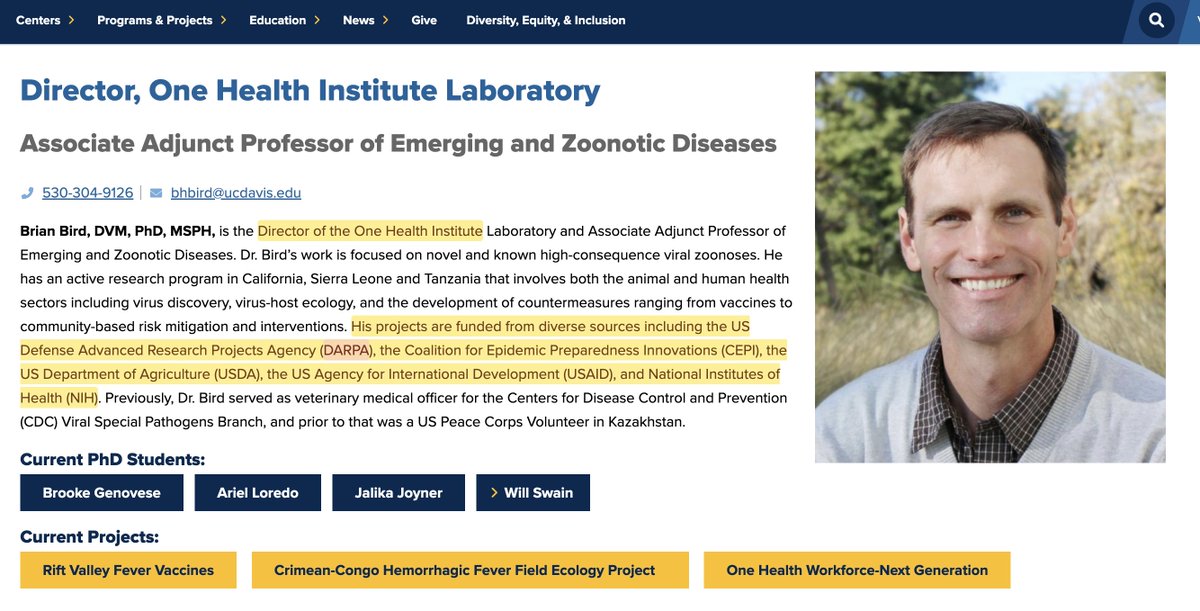Open Diversity, Equity, & Inclusion menu item
Screen dimensions: 1200x611
[x=546, y=20]
